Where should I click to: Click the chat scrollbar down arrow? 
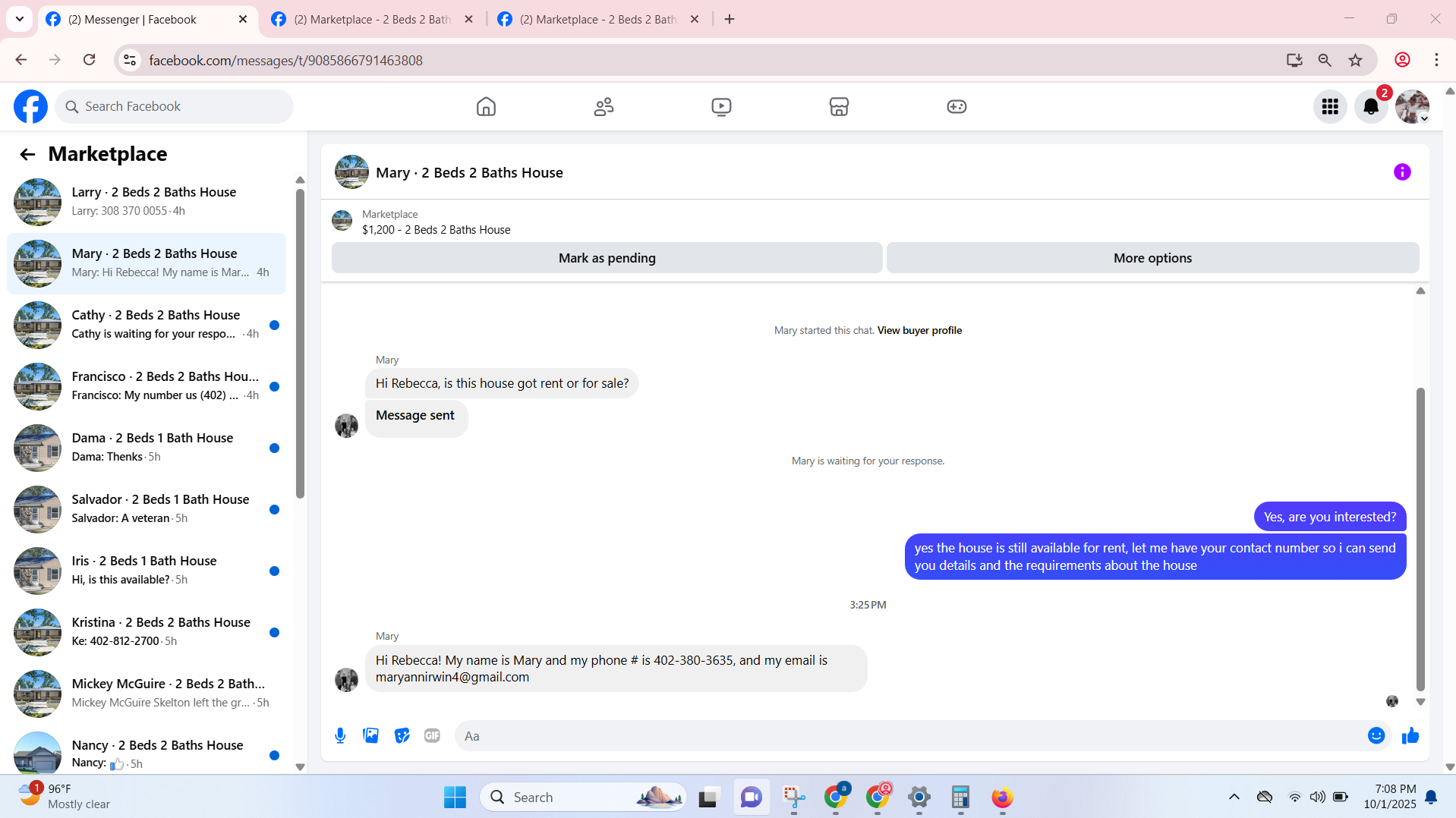[1420, 702]
